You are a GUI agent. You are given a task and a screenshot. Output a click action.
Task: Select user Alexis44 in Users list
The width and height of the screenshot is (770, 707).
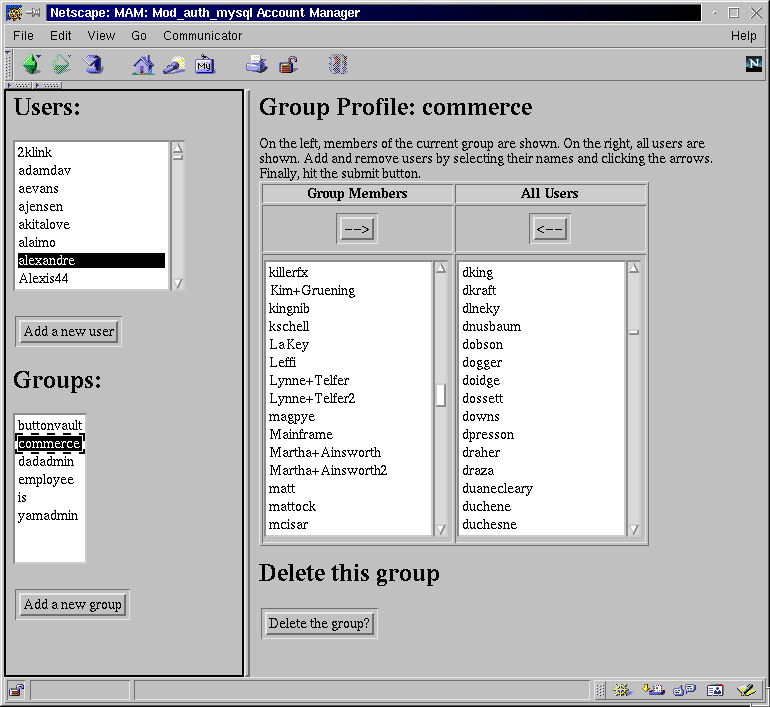(91, 278)
